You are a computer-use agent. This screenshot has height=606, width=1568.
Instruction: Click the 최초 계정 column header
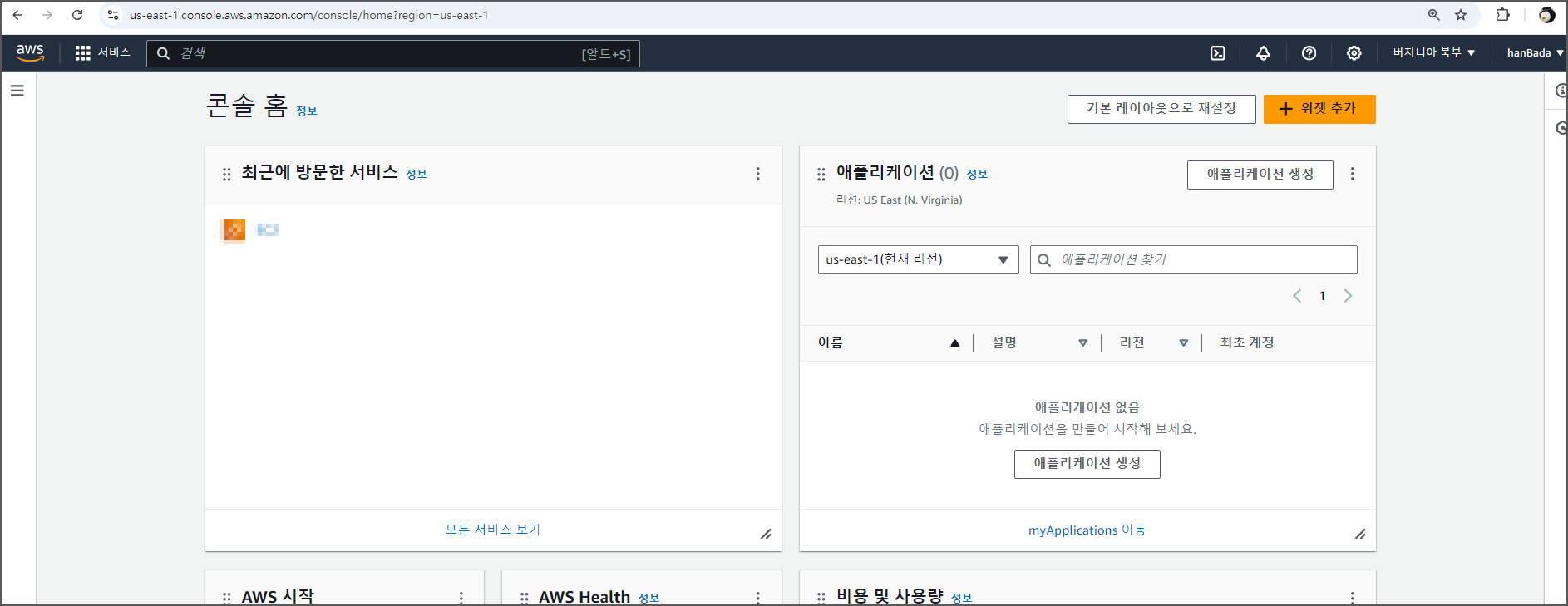click(1246, 342)
